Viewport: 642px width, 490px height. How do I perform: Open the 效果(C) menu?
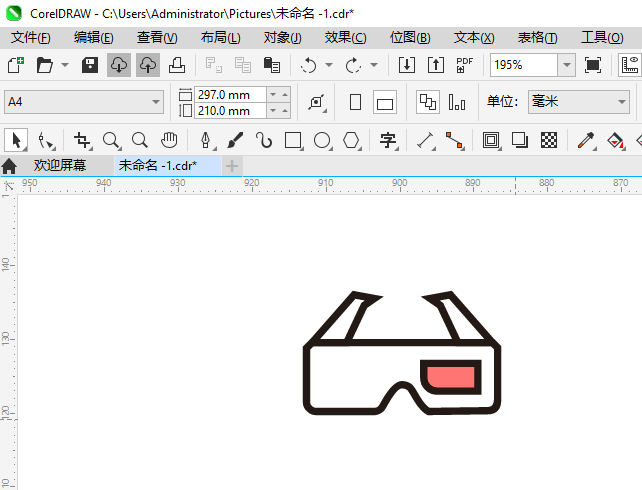coord(346,38)
